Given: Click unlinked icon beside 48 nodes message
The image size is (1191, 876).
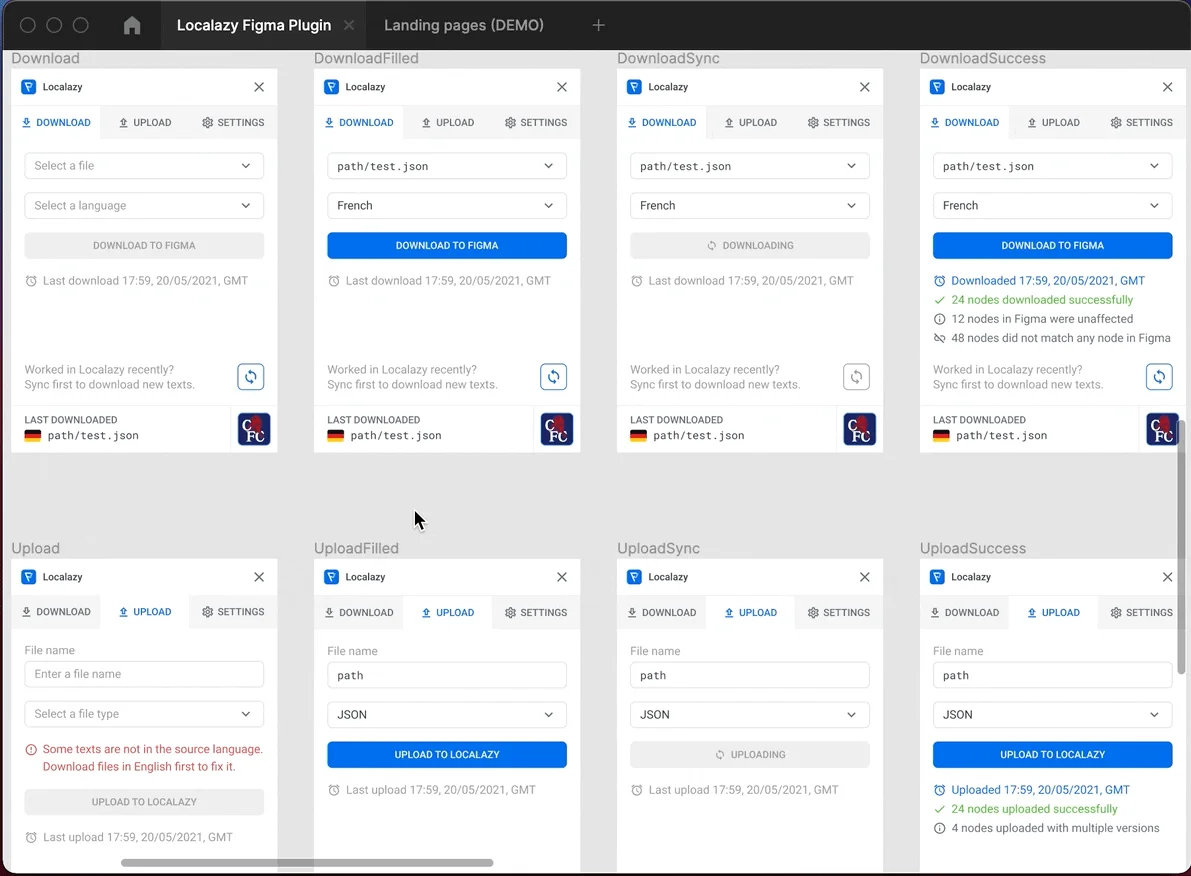Looking at the screenshot, I should (940, 338).
